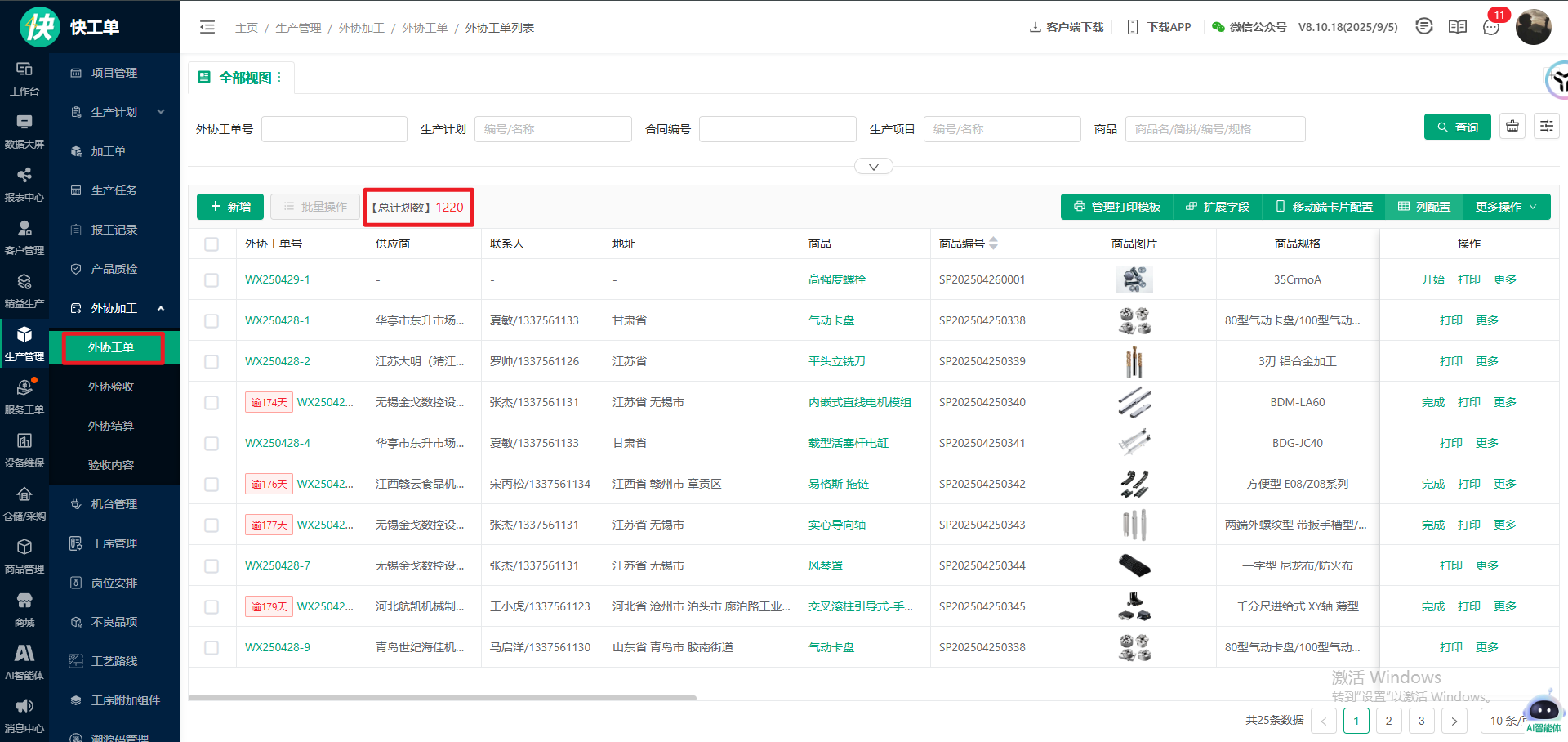Select the checkbox for row WX250428-7
The image size is (1568, 742).
pyautogui.click(x=212, y=566)
